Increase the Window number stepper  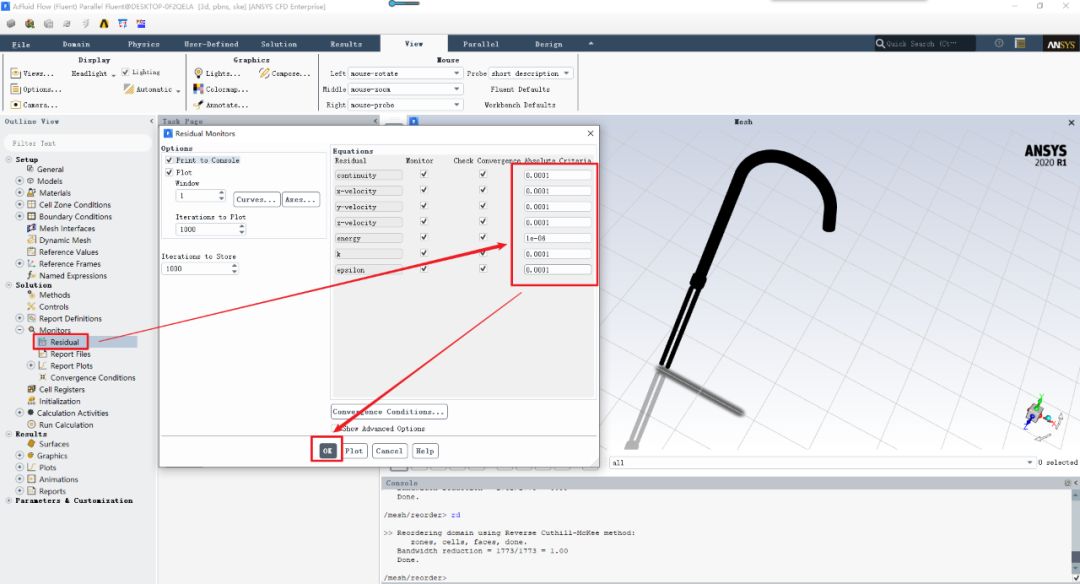coord(221,193)
